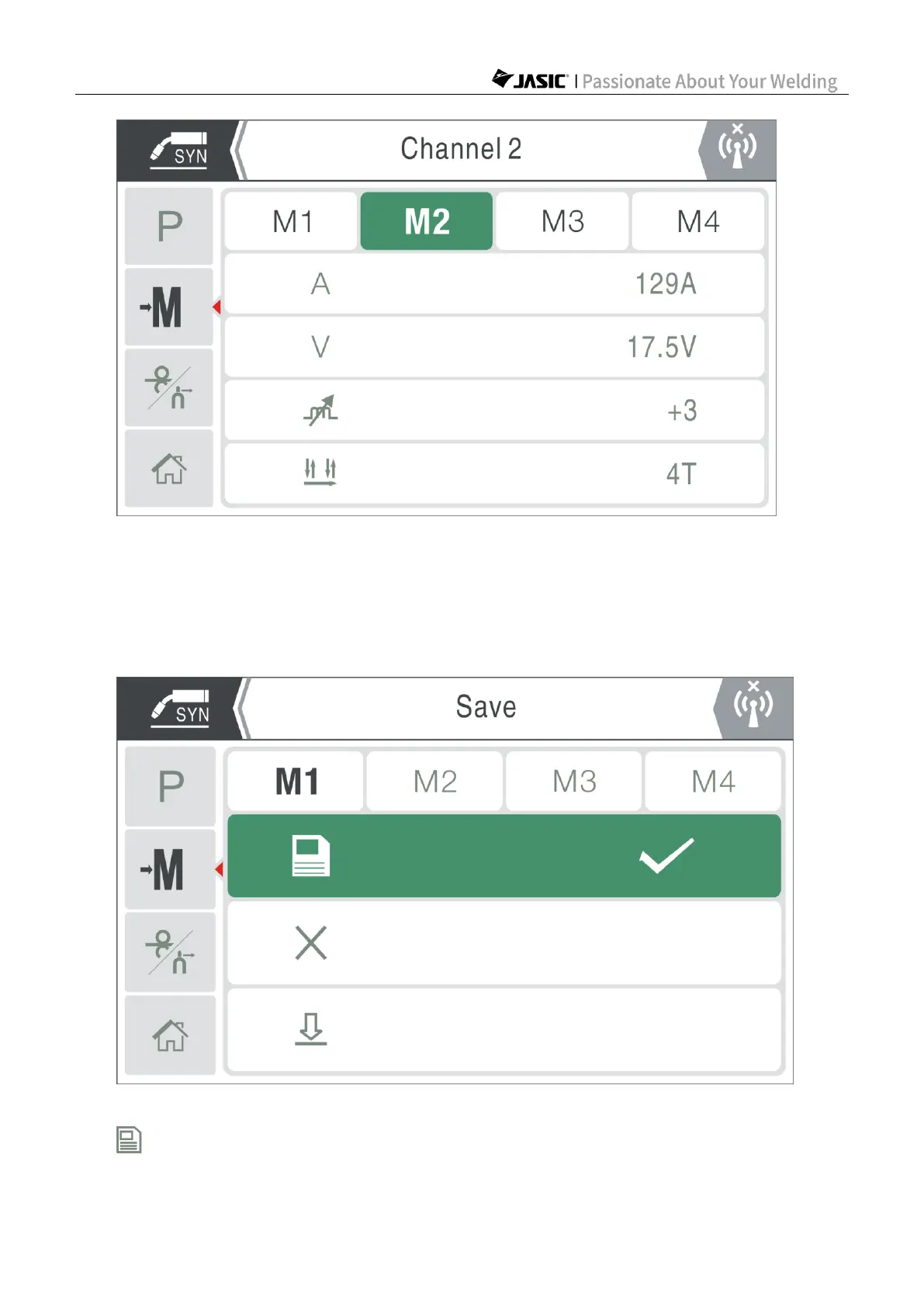Click the 17.5V voltage row

point(494,347)
